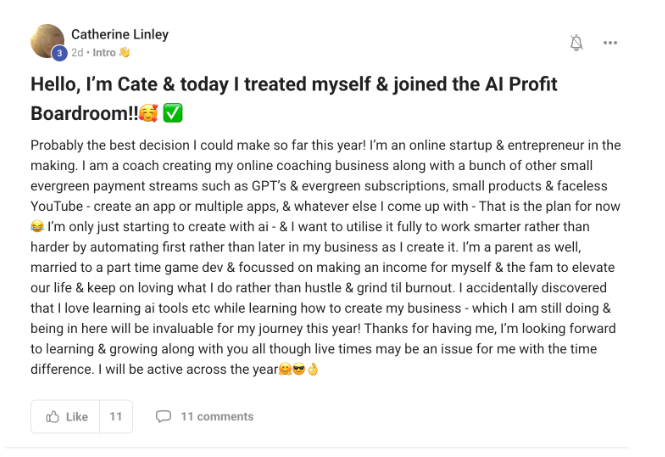Toggle the post notification bell

[576, 43]
